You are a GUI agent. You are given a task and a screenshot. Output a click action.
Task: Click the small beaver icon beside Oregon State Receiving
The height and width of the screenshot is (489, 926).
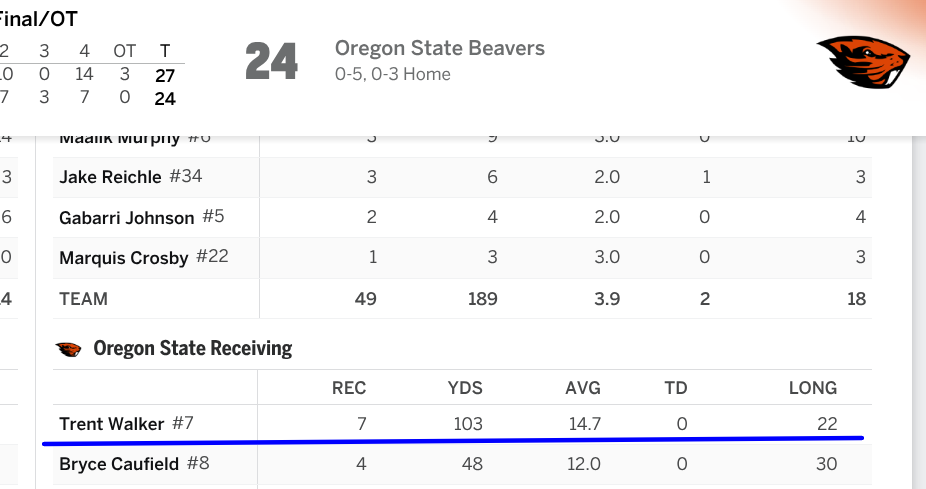pos(68,349)
